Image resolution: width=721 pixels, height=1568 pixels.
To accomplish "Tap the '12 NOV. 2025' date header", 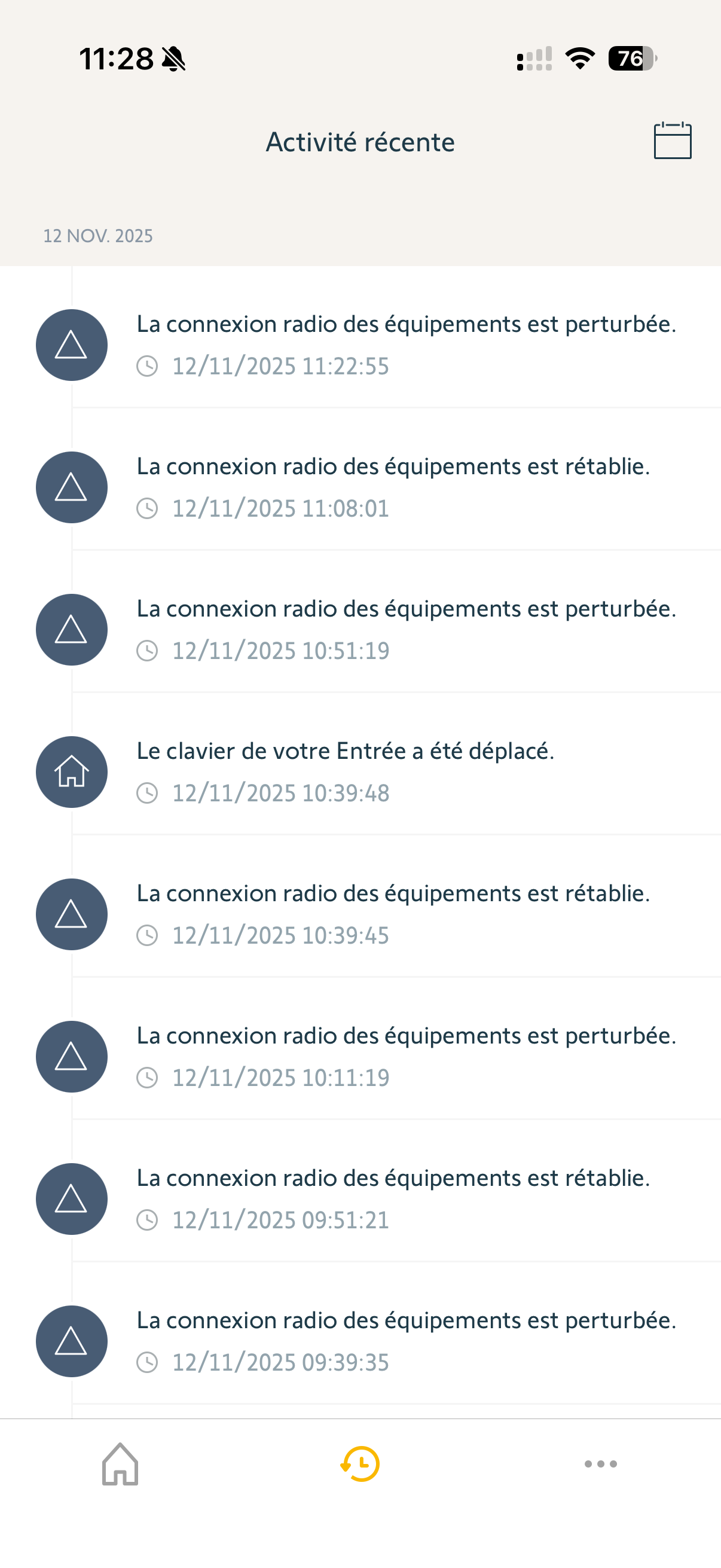I will click(98, 236).
